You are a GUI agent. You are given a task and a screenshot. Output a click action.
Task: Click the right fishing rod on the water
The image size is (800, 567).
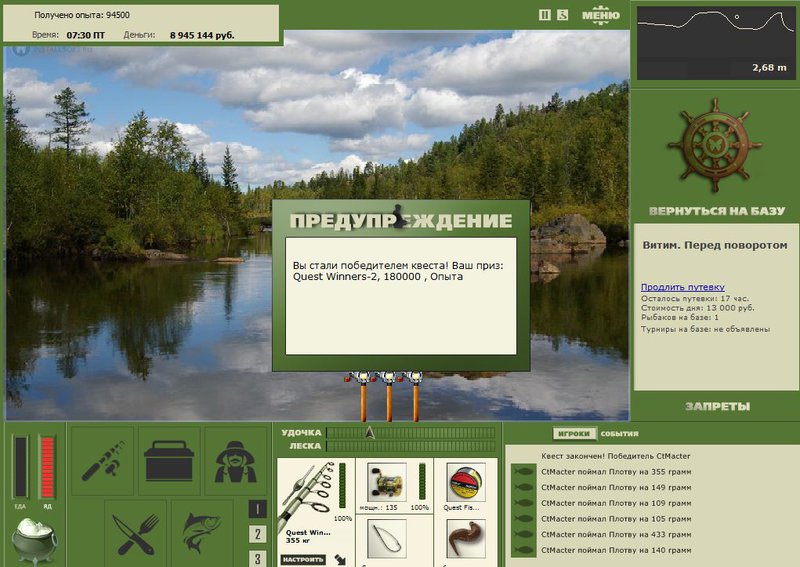point(415,396)
